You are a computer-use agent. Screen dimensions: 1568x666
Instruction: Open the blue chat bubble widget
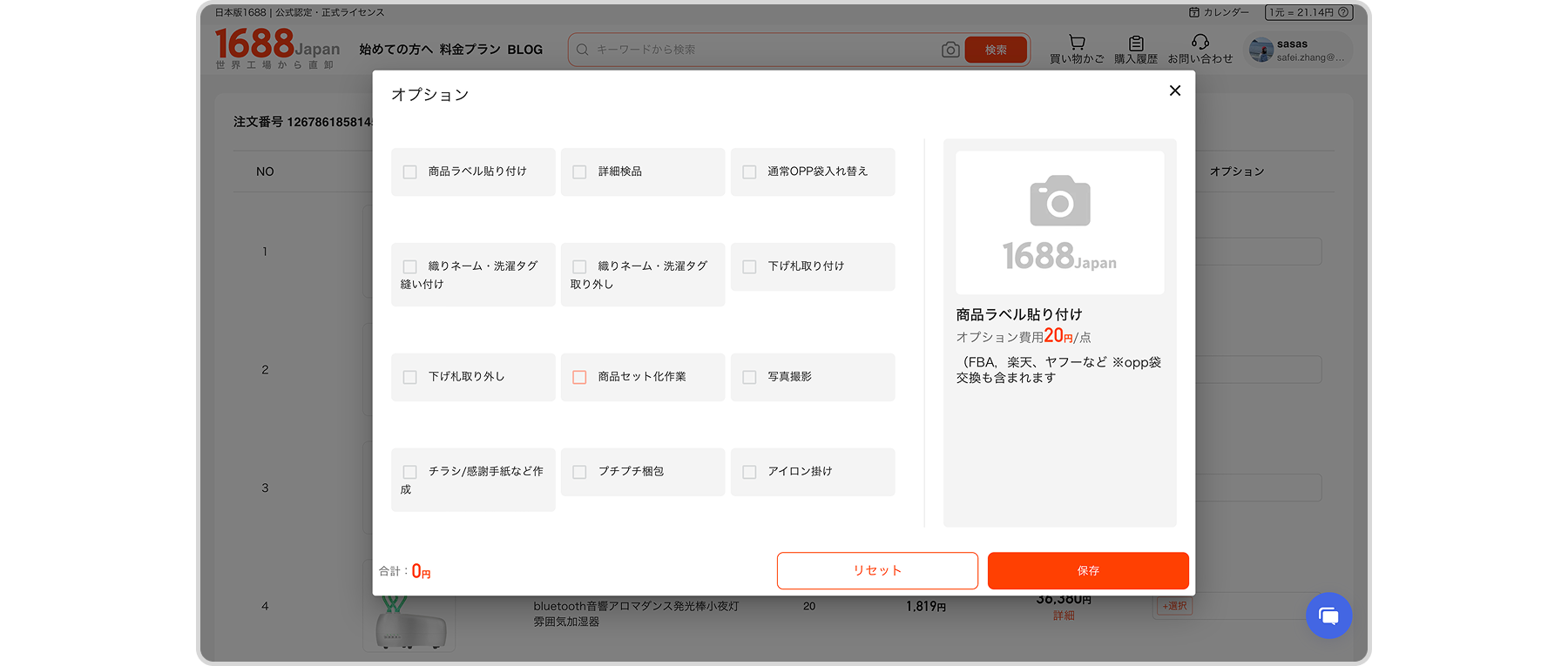pos(1328,616)
